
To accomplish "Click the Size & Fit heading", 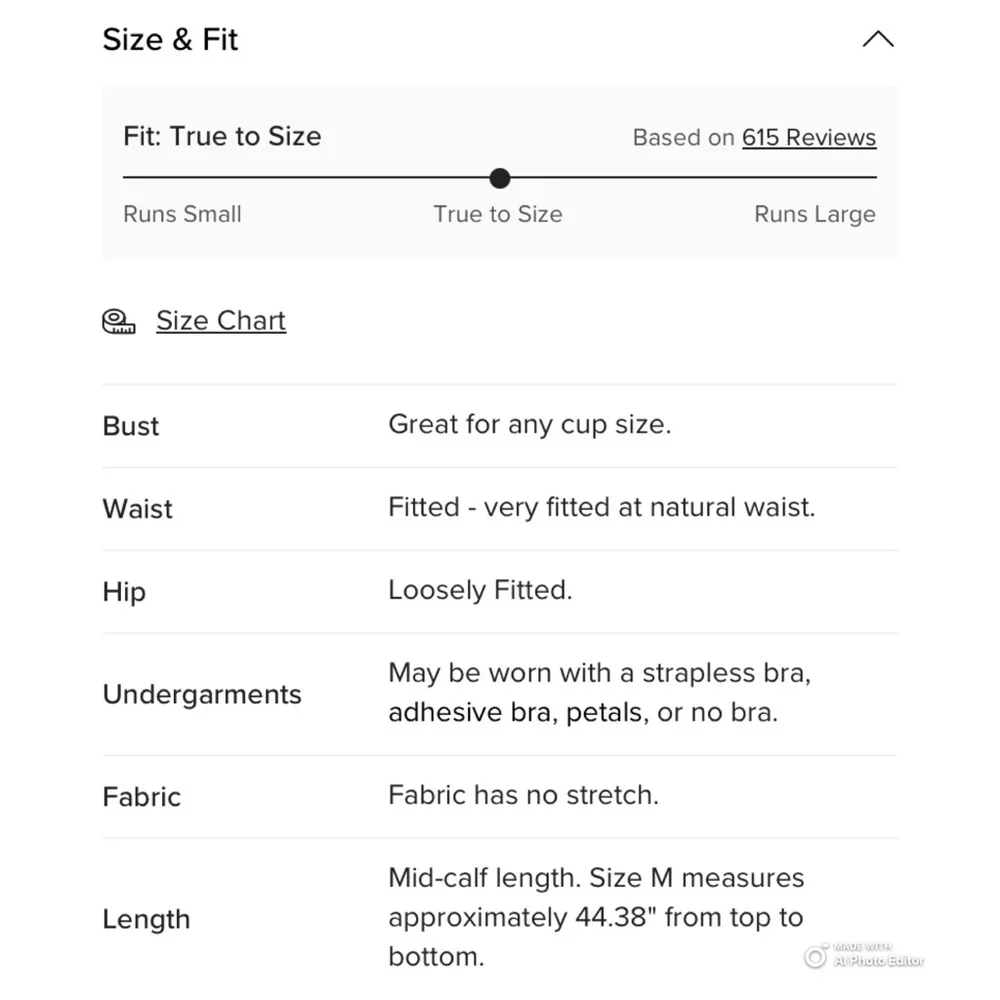I will click(x=170, y=40).
